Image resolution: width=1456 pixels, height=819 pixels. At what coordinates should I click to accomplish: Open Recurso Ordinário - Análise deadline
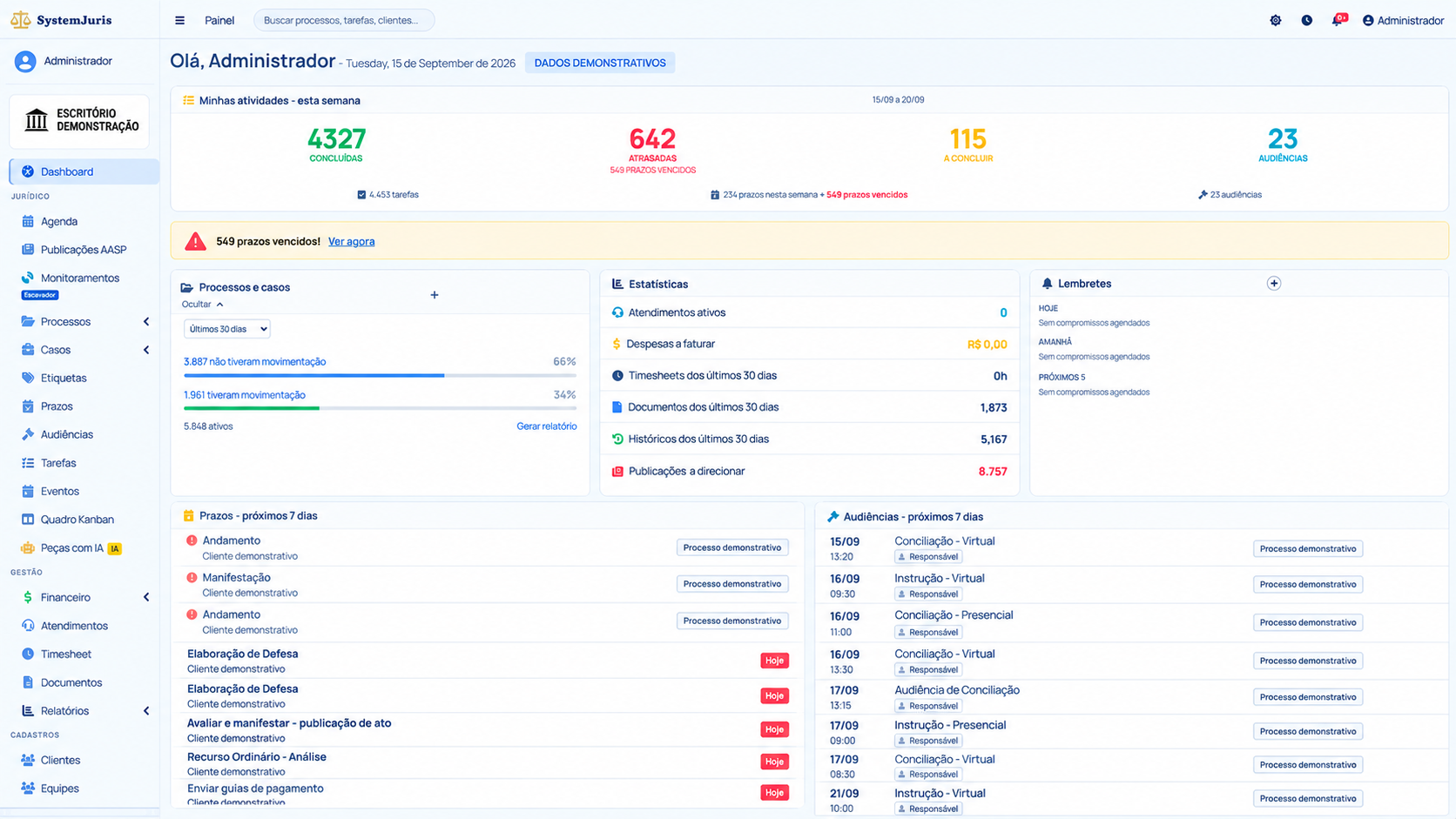tap(257, 757)
